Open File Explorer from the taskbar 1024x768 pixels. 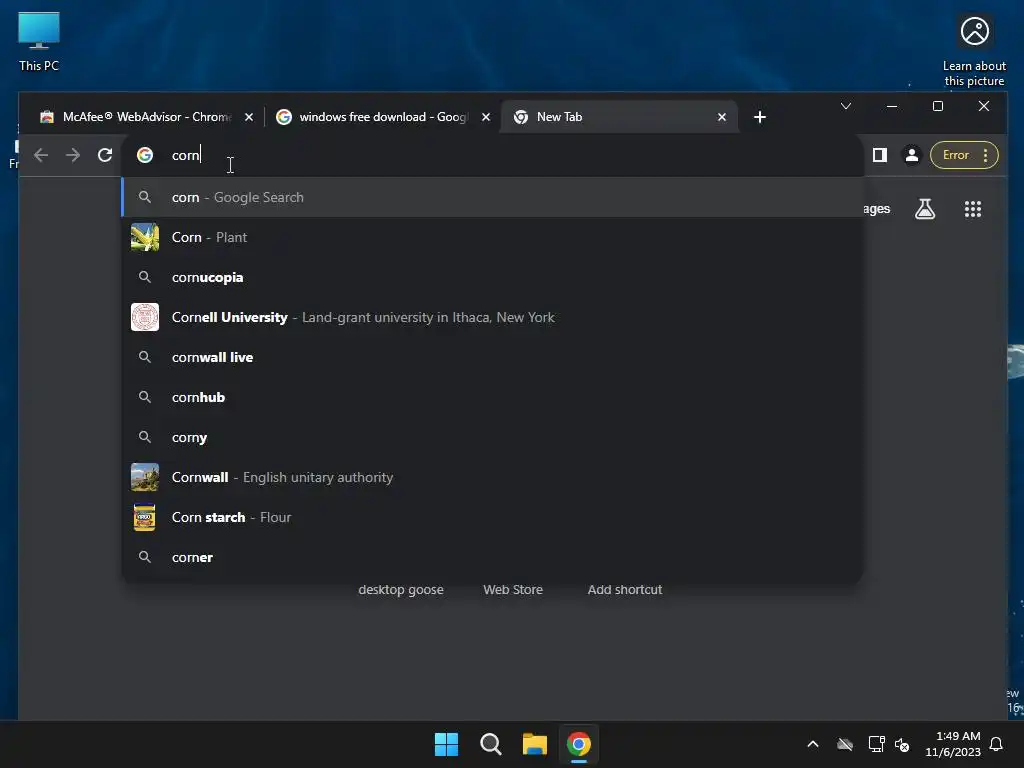tap(534, 744)
